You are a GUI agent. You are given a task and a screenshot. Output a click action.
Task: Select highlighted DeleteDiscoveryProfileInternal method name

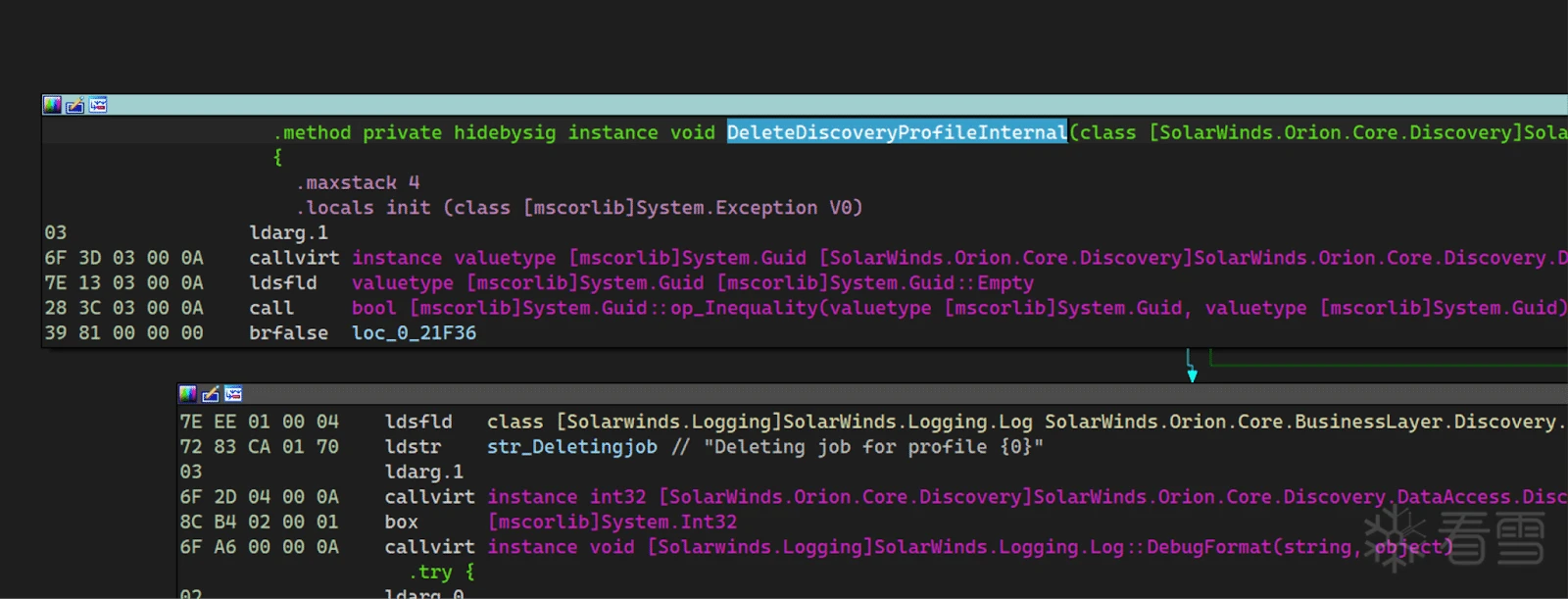(896, 132)
